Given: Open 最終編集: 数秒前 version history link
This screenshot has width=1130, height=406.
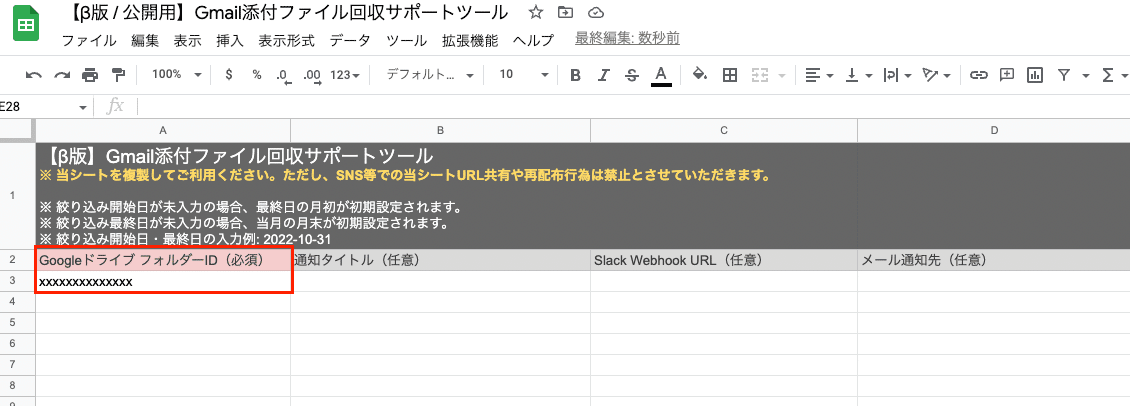Looking at the screenshot, I should point(627,39).
